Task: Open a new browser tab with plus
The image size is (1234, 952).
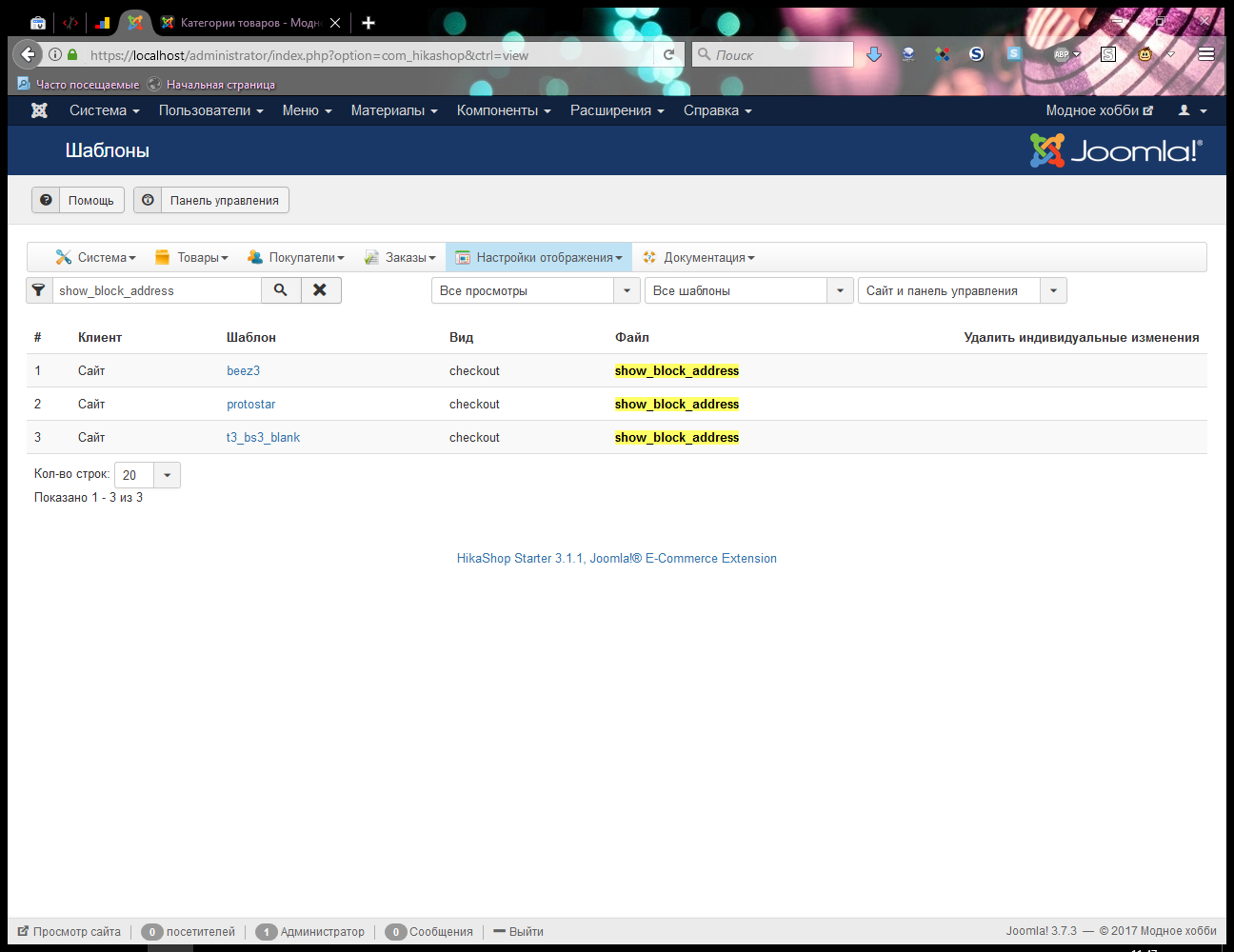Action: click(368, 23)
